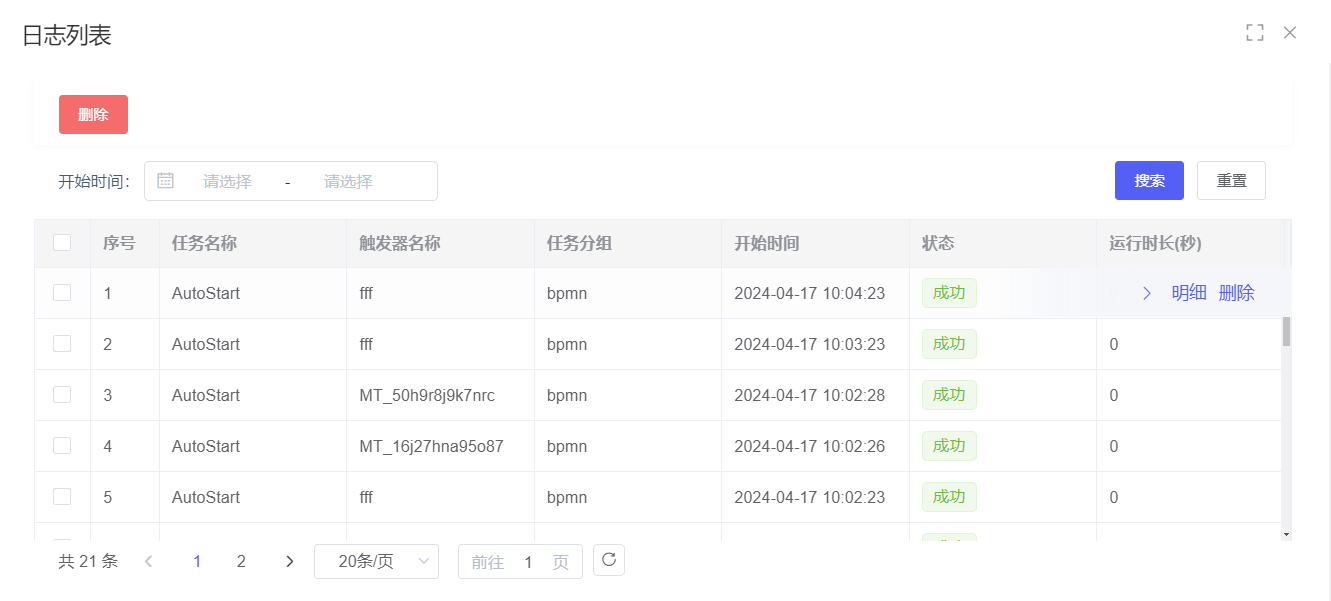Click the red 删除 button

pyautogui.click(x=93, y=114)
